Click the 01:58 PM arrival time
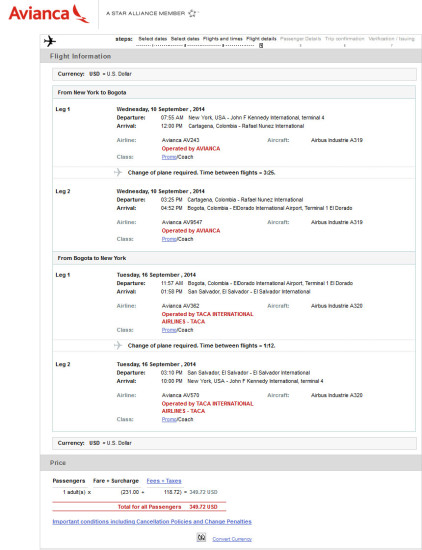The height and width of the screenshot is (550, 422). [172, 291]
